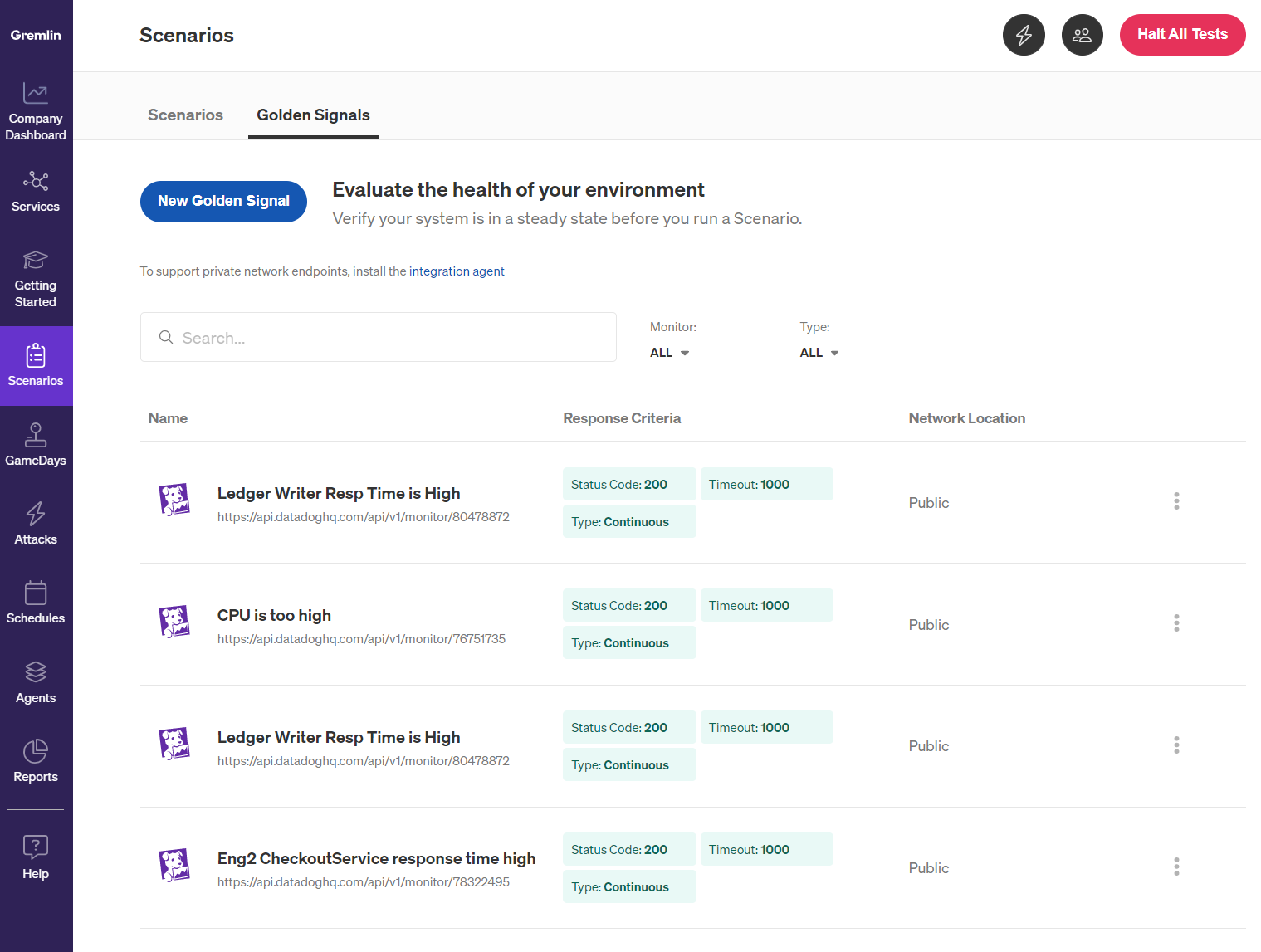Open Services in the sidebar

pos(36,192)
